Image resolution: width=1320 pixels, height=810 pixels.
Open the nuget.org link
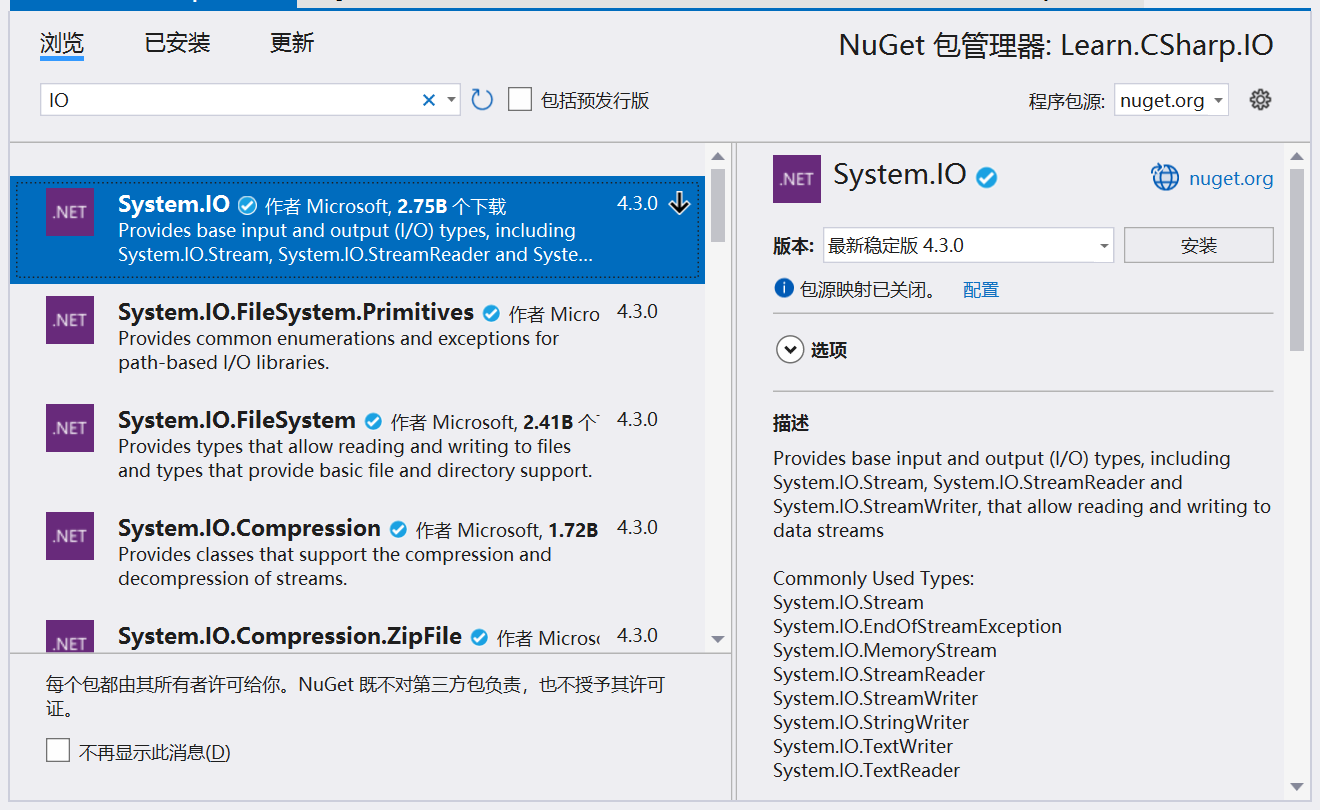pyautogui.click(x=1231, y=179)
